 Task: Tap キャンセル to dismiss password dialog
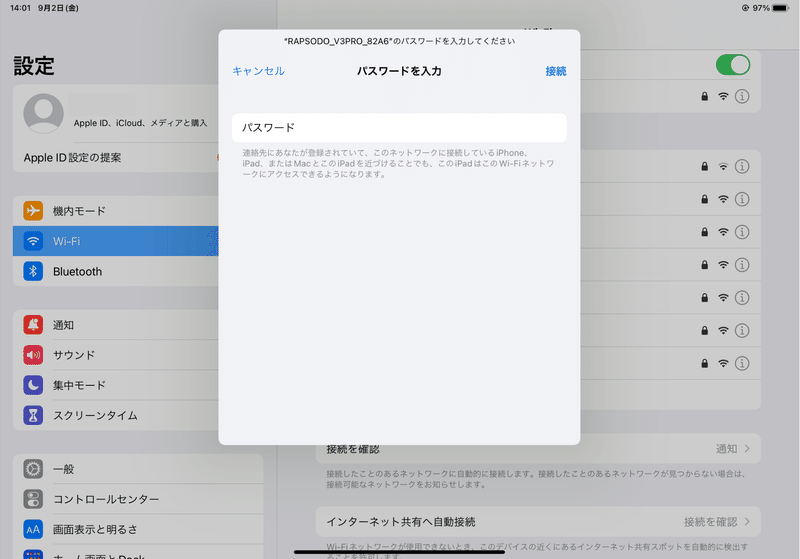coord(259,71)
